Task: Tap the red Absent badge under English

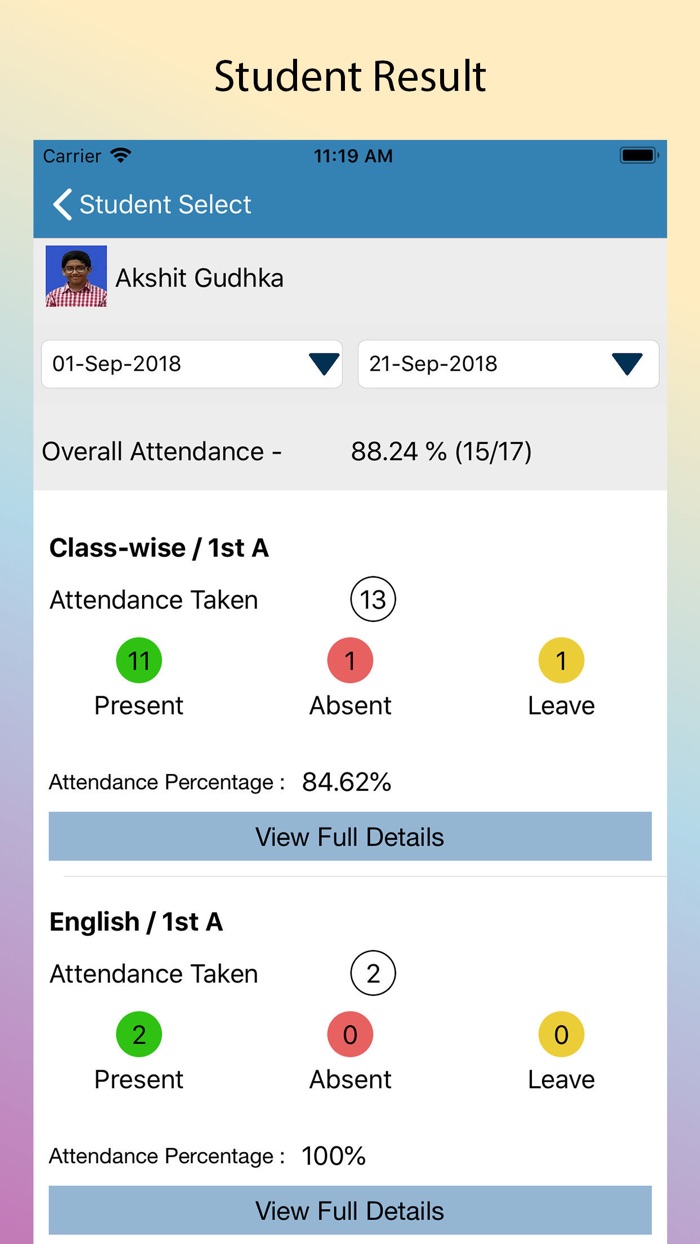Action: (350, 1035)
